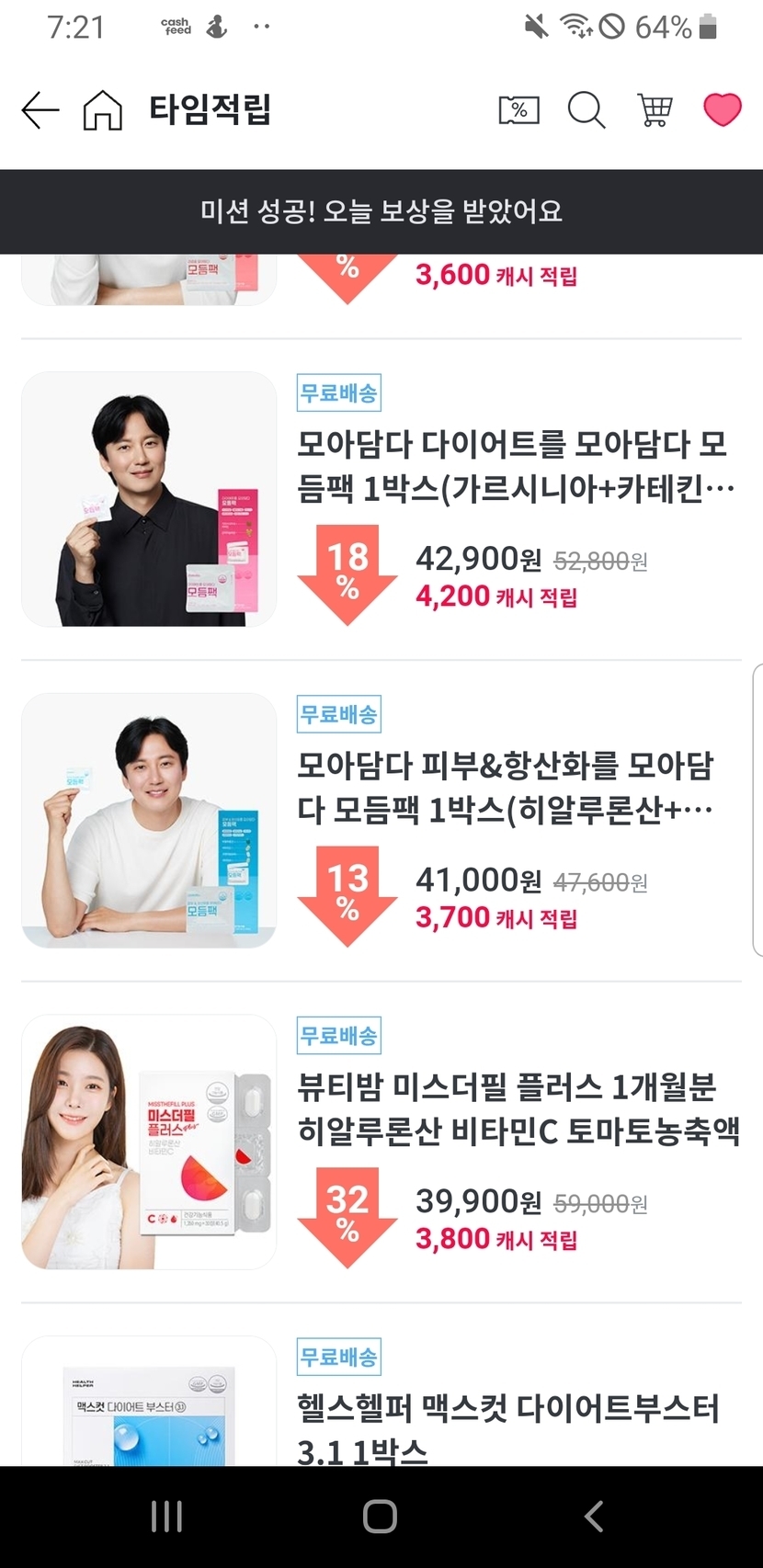Open 모아담다 다이어트 모듬팩 product title
This screenshot has height=1568, width=763.
coord(515,466)
